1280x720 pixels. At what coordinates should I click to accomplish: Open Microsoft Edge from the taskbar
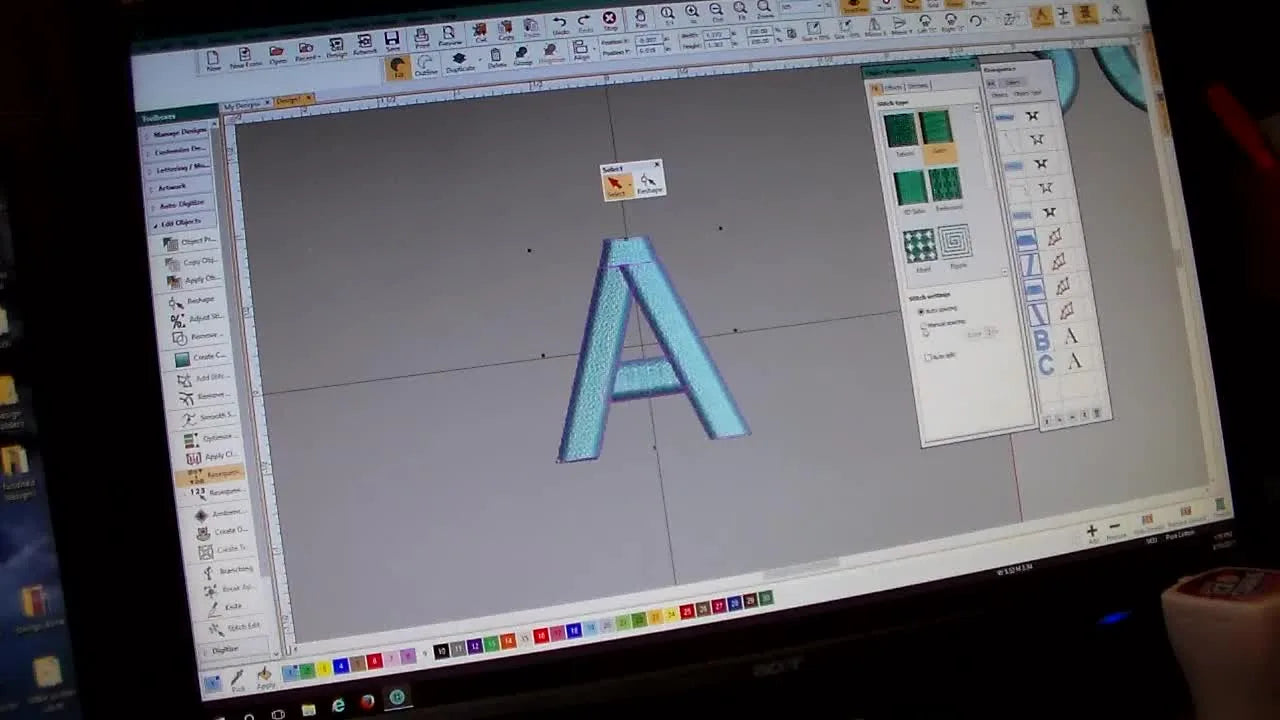pyautogui.click(x=339, y=706)
